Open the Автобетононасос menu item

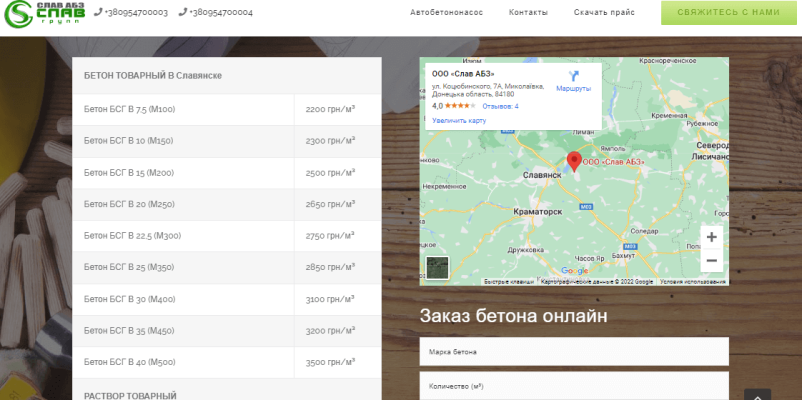[447, 13]
